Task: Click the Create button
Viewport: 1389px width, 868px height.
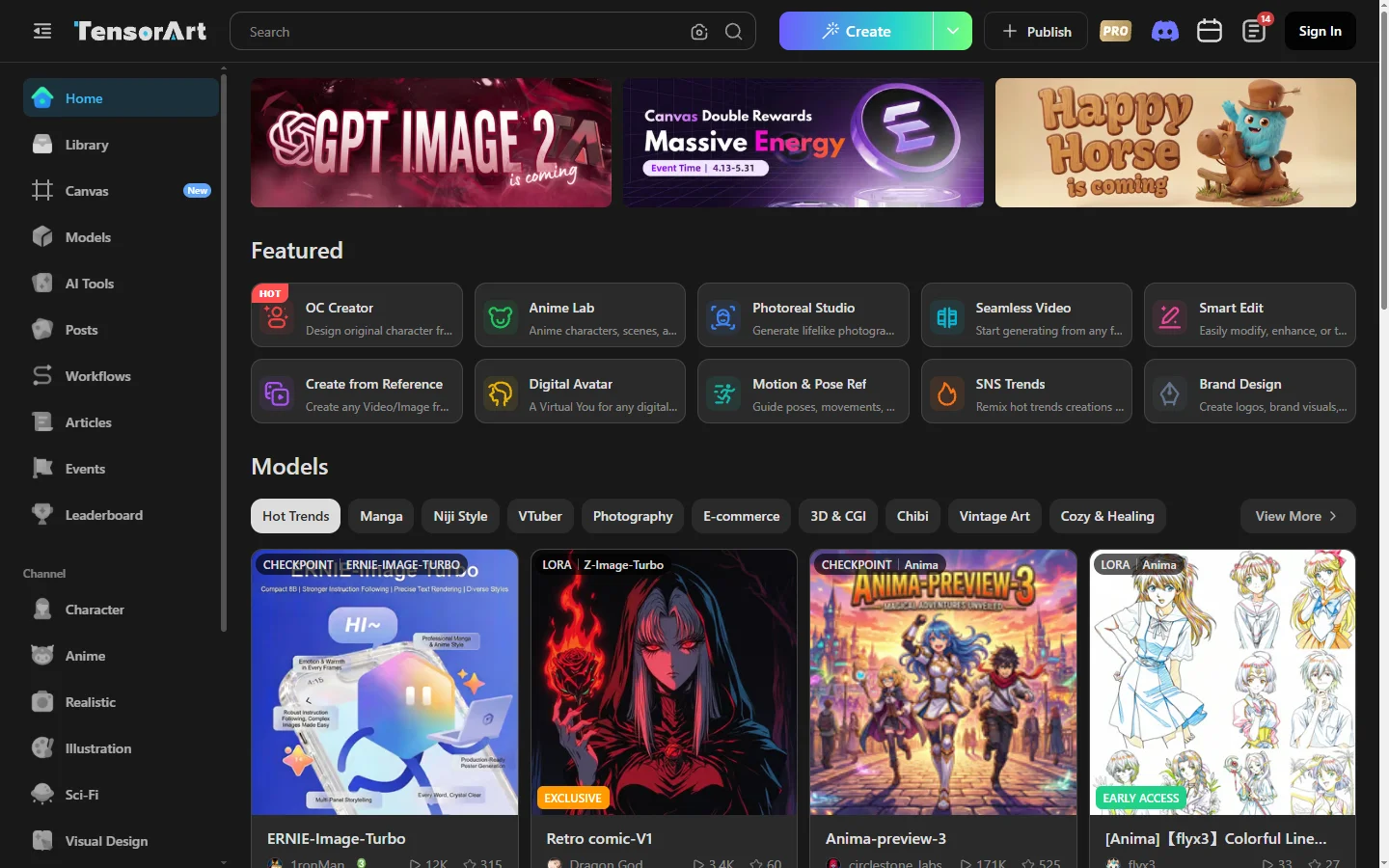Action: [857, 31]
